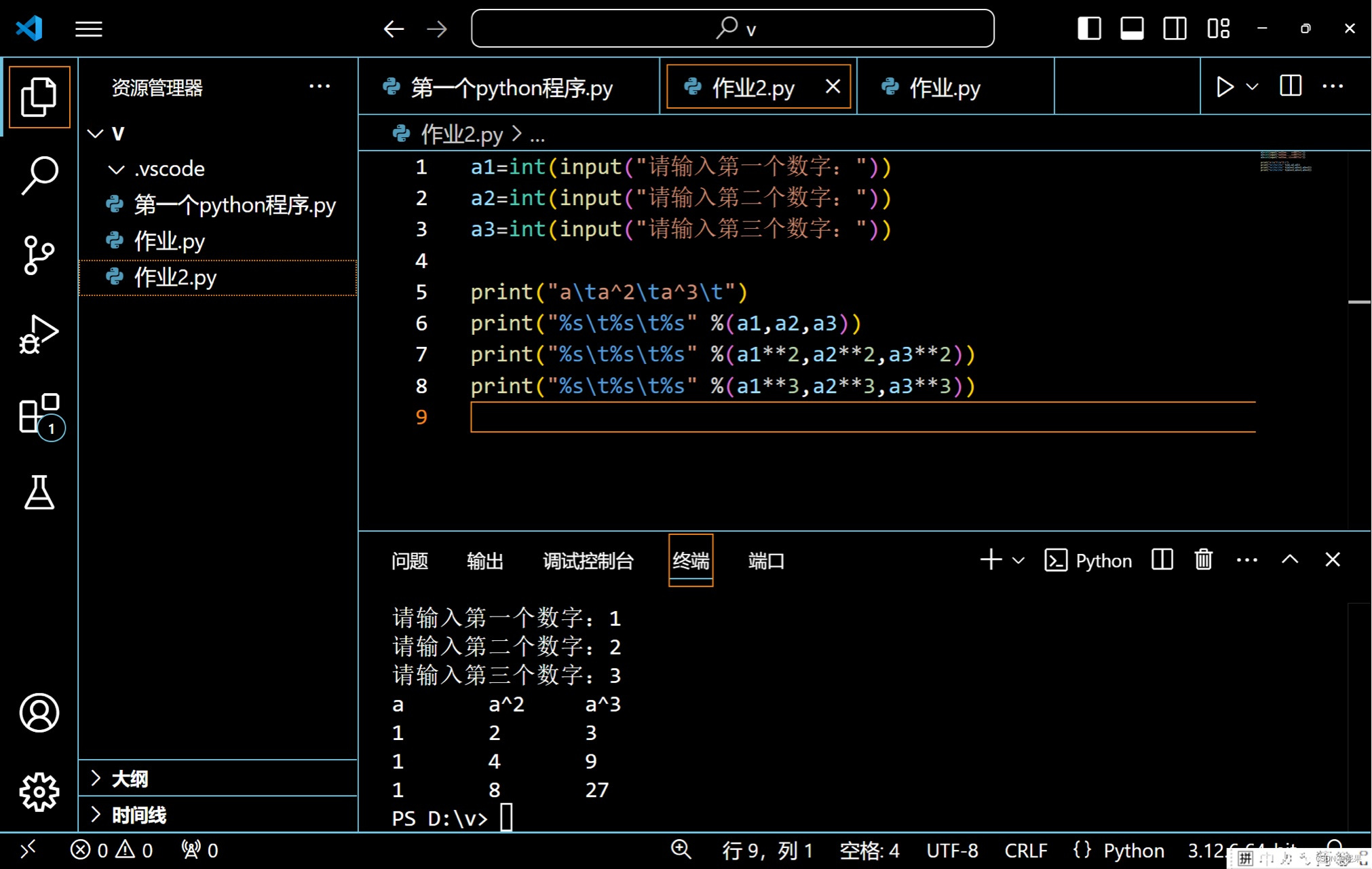This screenshot has height=869, width=1372.
Task: Change indentation via 空格: 4
Action: coord(869,850)
